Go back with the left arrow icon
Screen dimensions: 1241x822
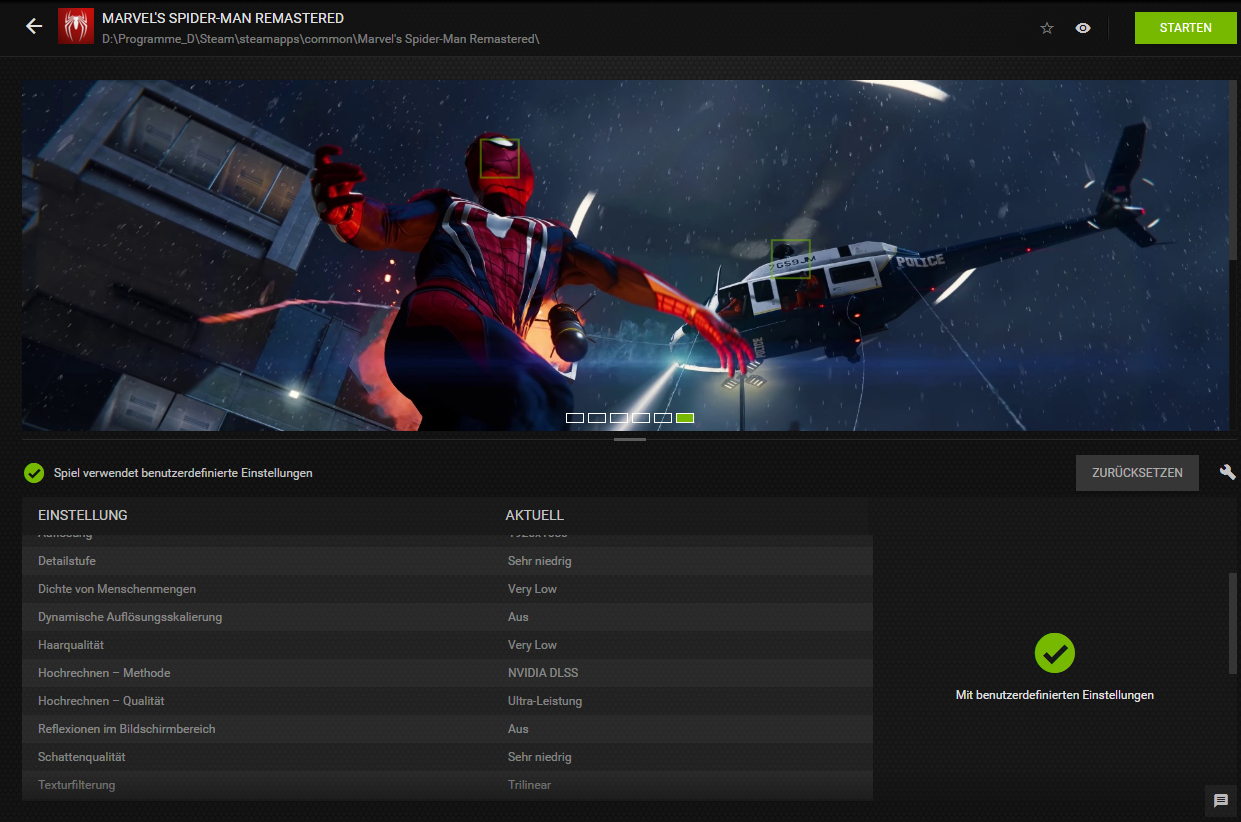coord(34,27)
